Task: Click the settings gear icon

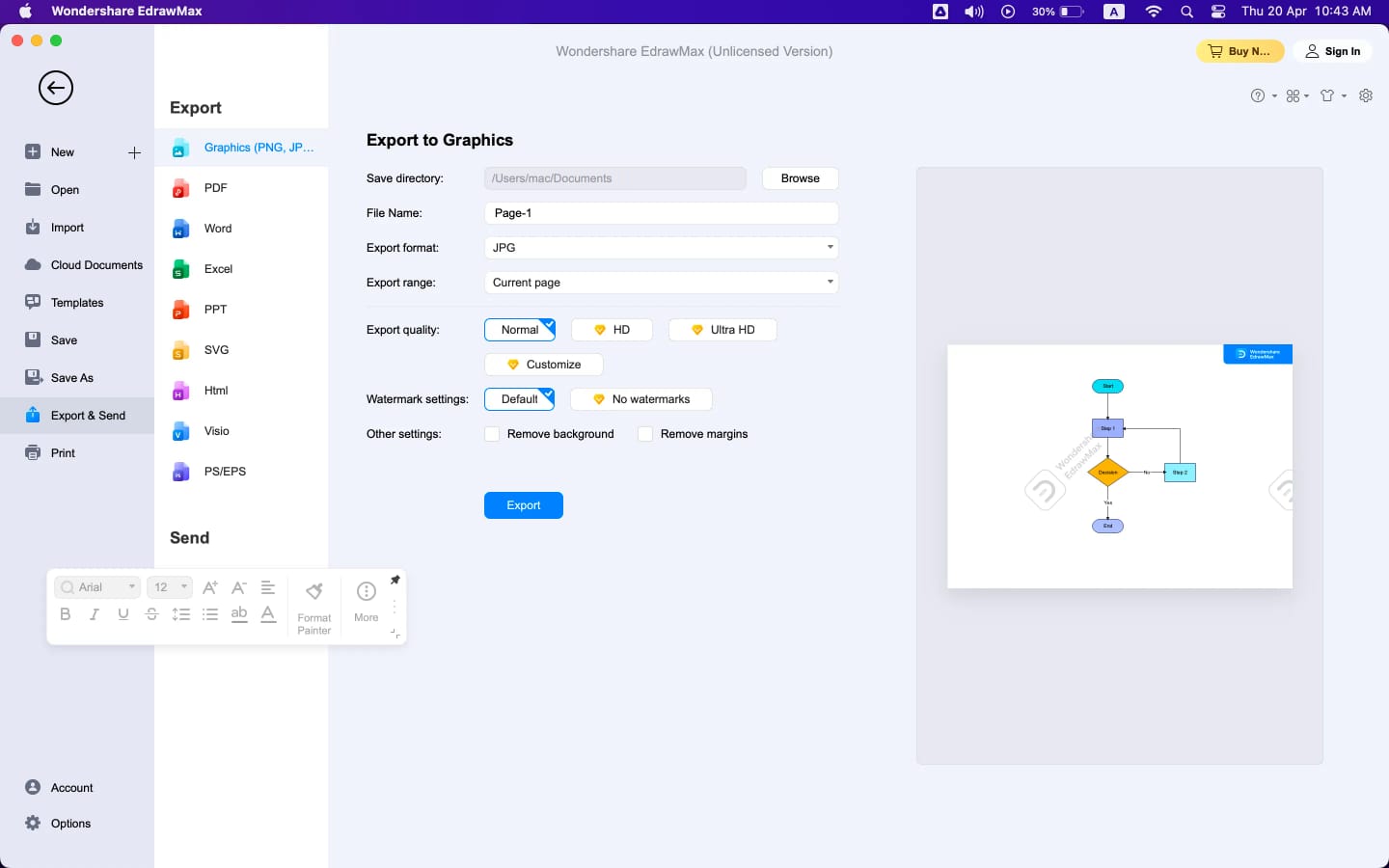Action: click(x=1366, y=95)
